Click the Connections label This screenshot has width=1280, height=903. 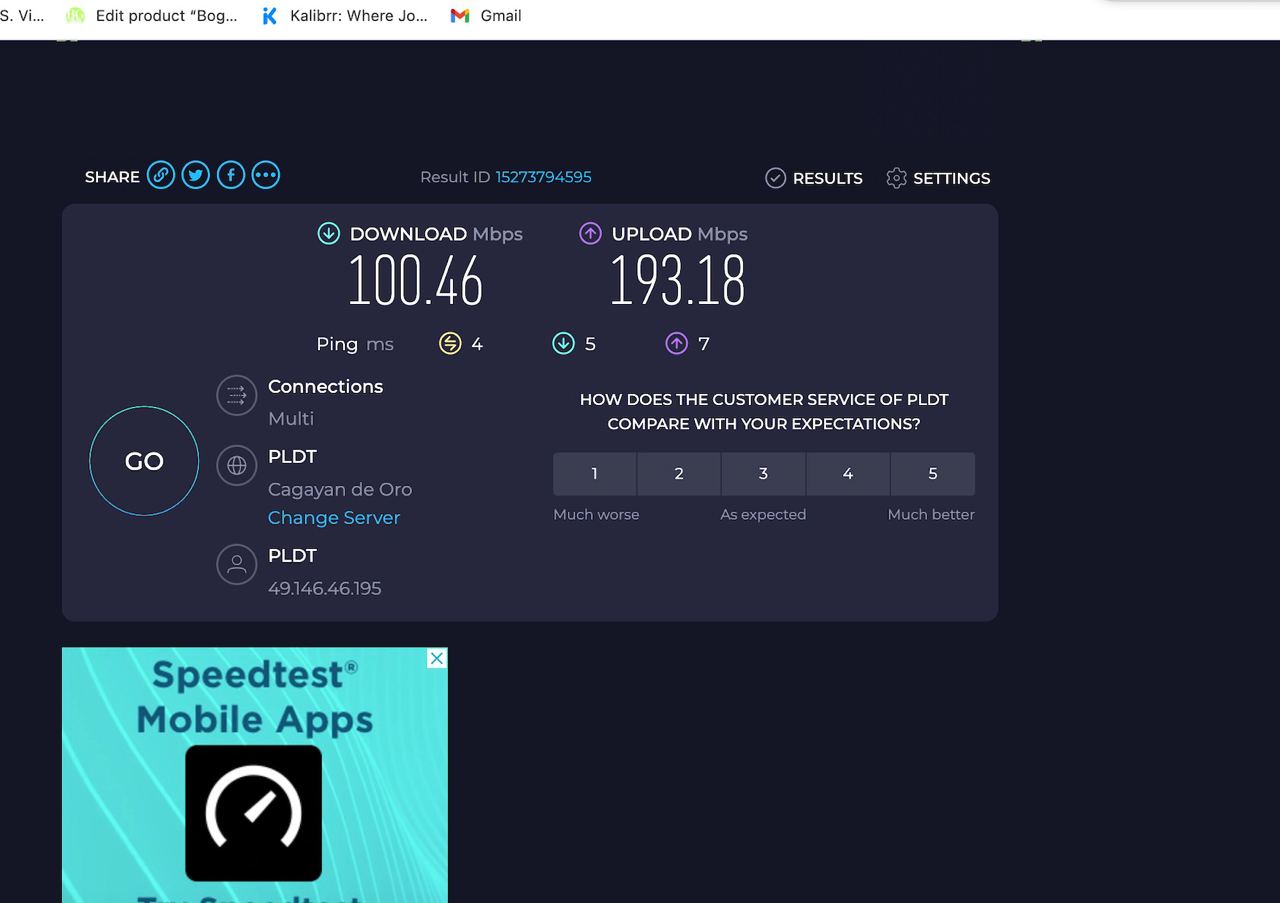(326, 386)
